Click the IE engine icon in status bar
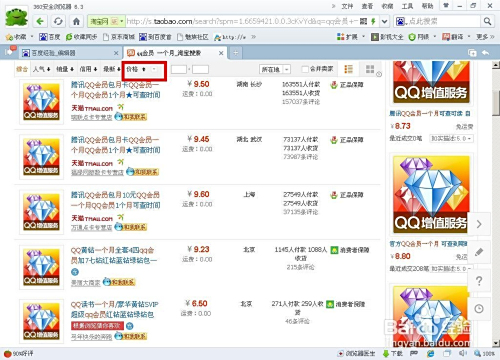The width and height of the screenshot is (500, 360). click(x=431, y=353)
